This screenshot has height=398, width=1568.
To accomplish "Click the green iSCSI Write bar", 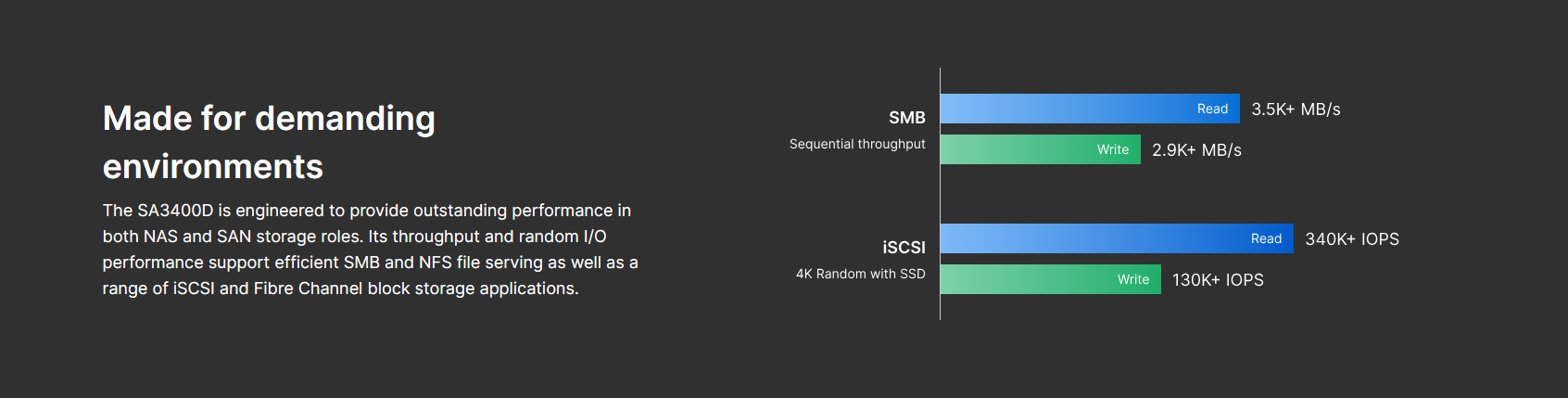I will pyautogui.click(x=1051, y=279).
